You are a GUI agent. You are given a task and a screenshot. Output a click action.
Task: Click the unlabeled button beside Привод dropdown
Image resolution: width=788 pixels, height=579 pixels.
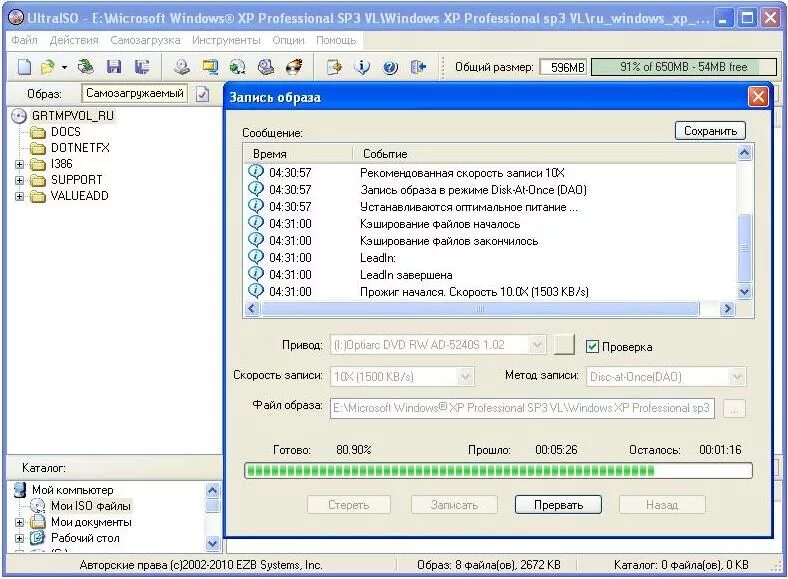point(564,345)
